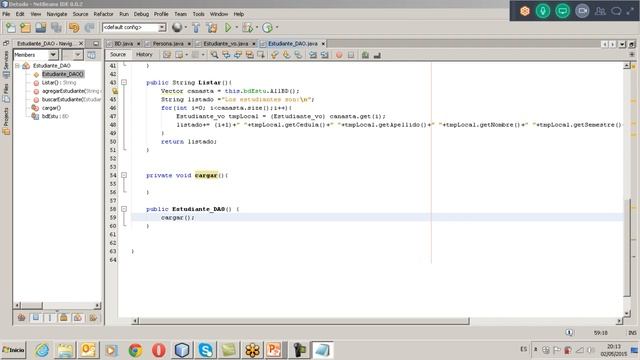Switch to the Persona.java editor tab
This screenshot has height=360, width=640.
point(168,43)
